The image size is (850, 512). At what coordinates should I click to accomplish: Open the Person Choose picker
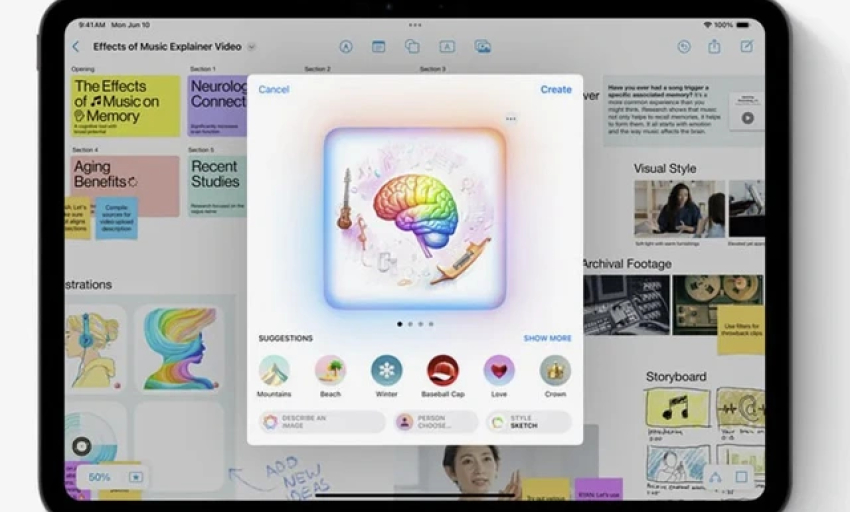coord(436,422)
